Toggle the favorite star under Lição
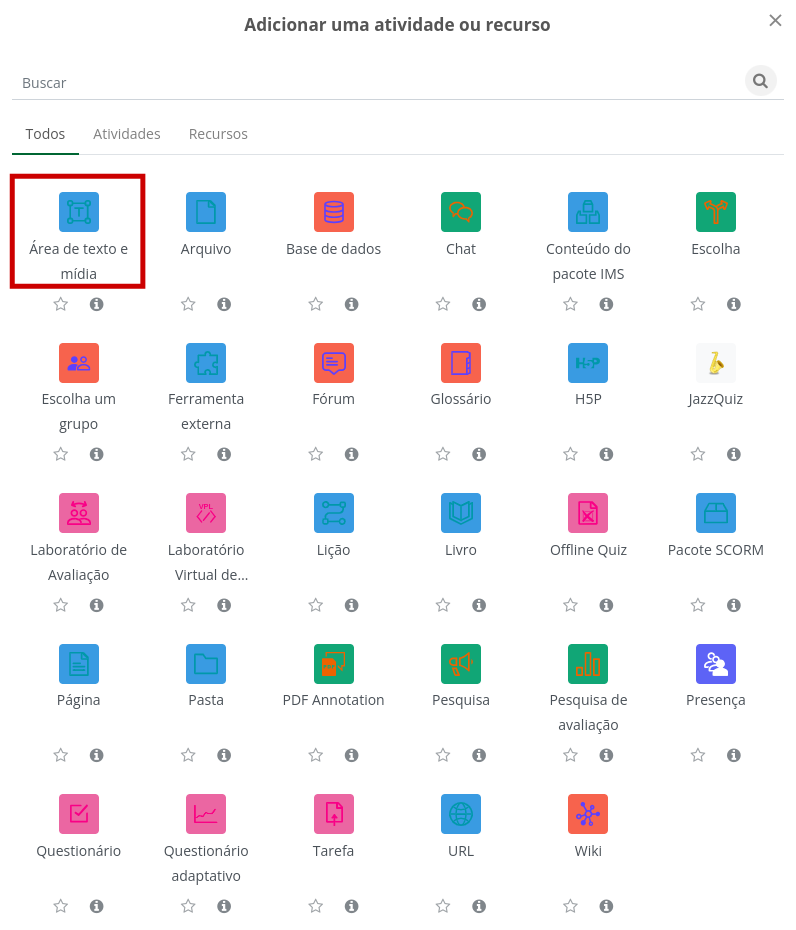 pos(316,605)
